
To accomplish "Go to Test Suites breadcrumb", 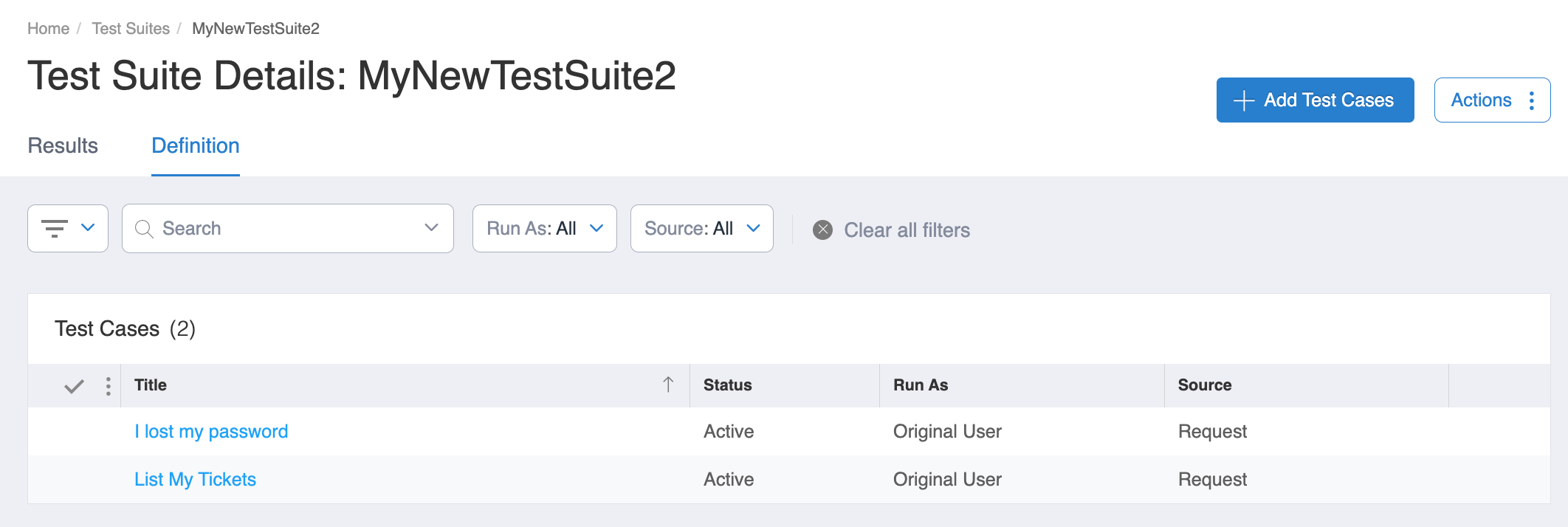I will (131, 29).
